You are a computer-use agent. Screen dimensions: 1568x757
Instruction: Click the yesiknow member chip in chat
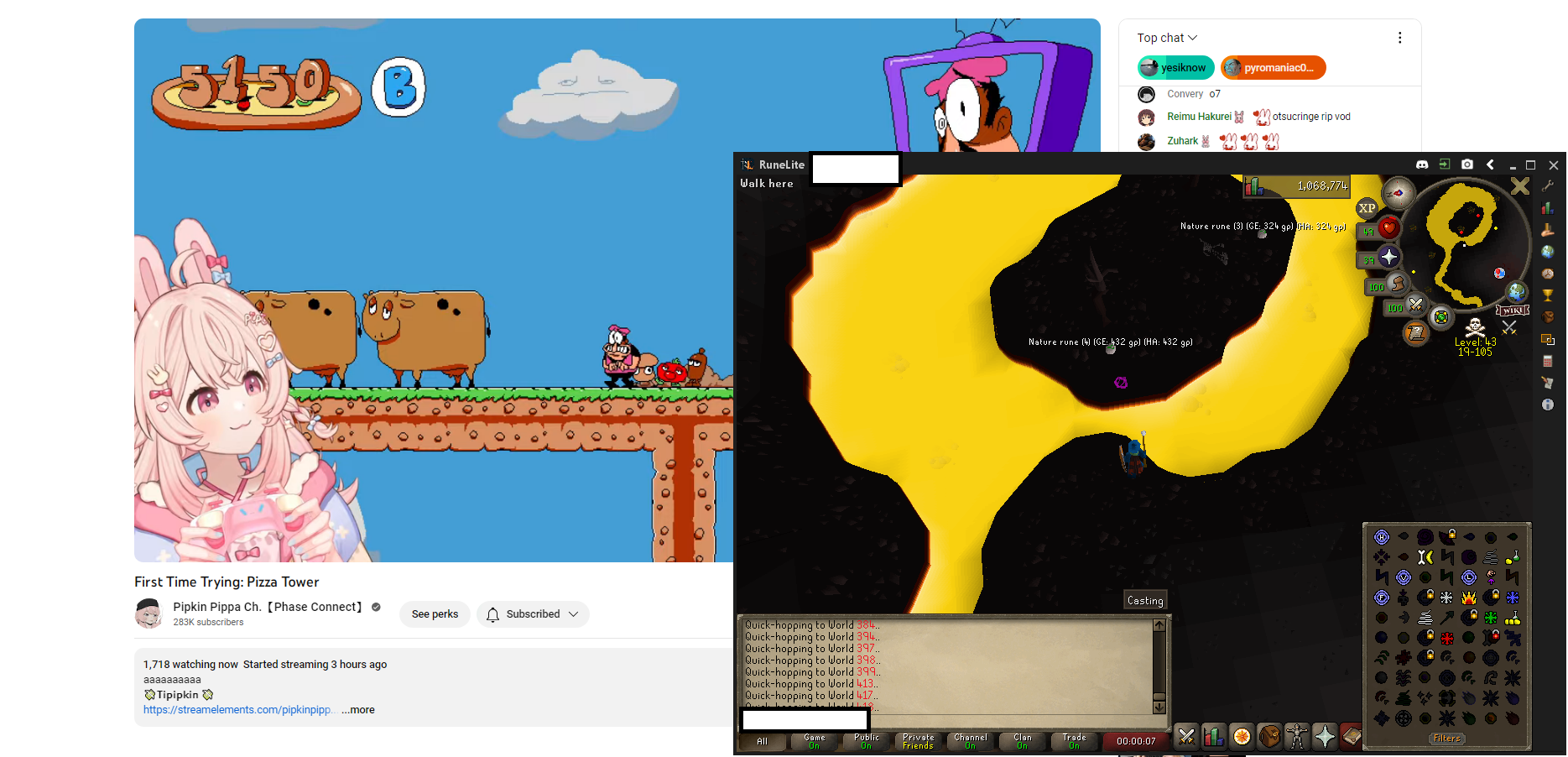pos(1175,68)
